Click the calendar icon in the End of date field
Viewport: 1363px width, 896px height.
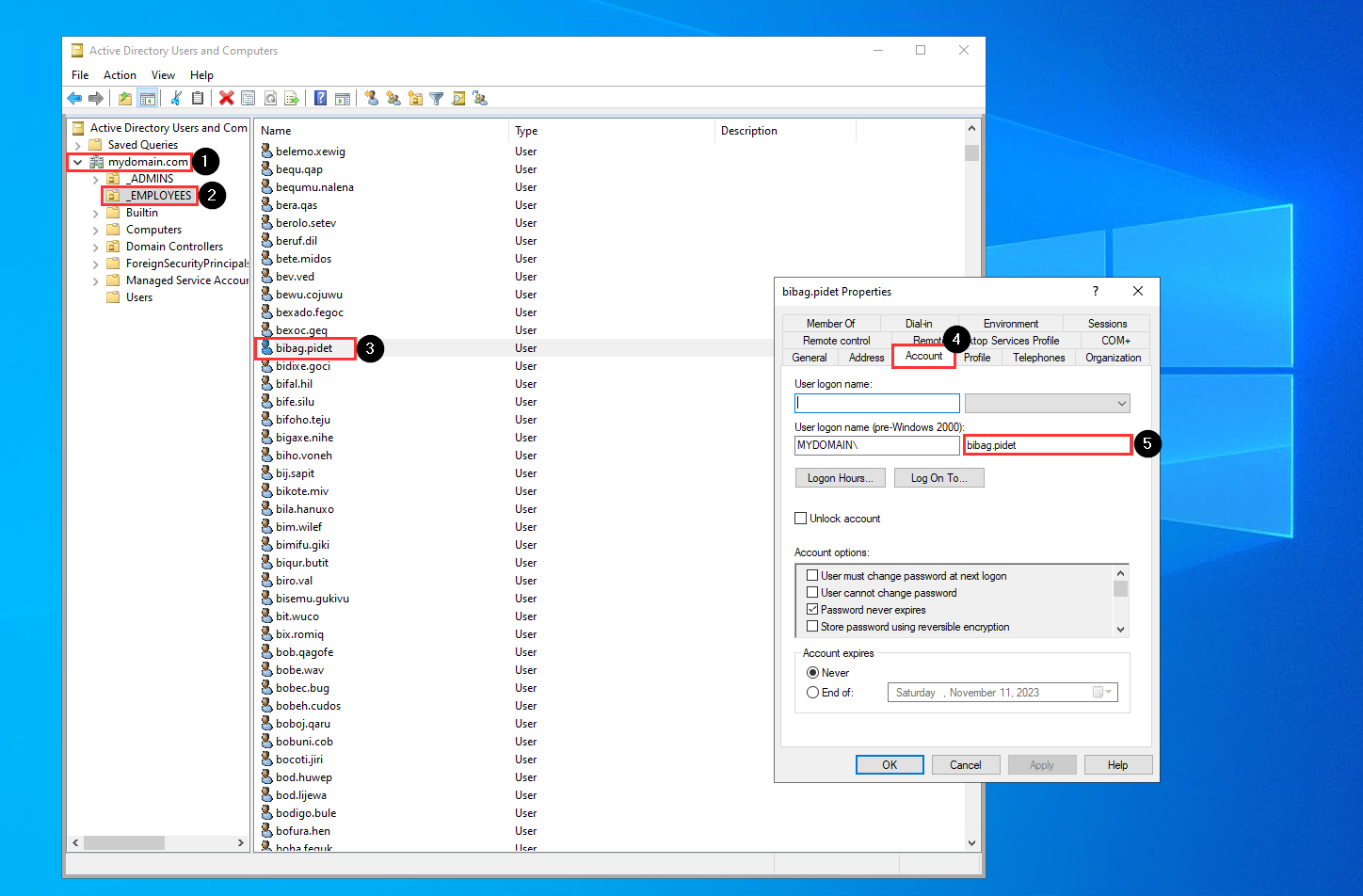pos(1098,693)
